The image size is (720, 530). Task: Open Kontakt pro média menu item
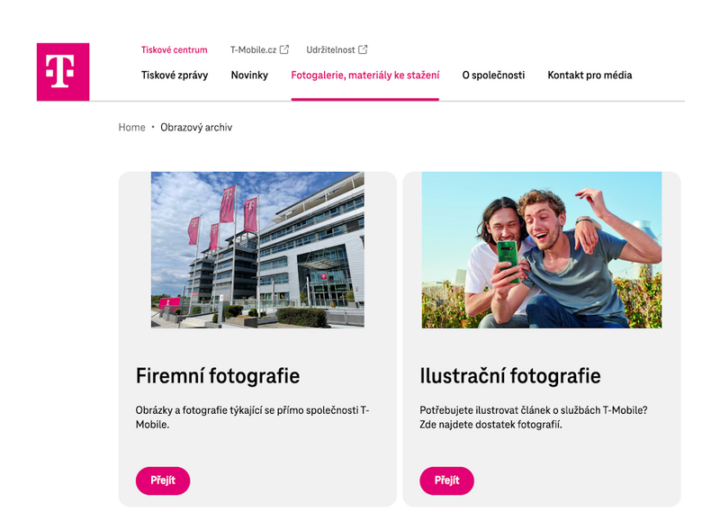tap(590, 75)
